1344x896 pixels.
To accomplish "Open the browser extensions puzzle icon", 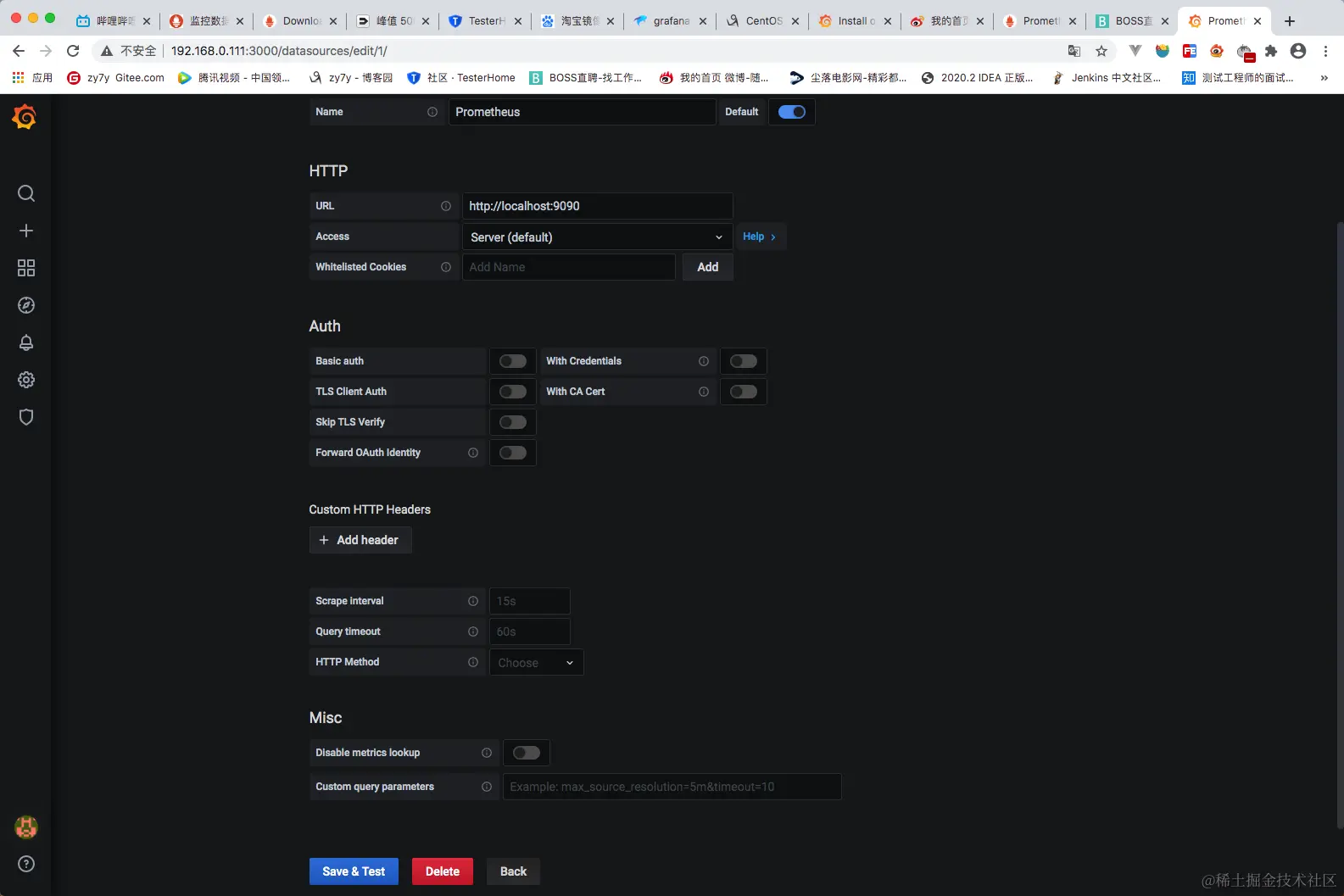I will tap(1271, 51).
